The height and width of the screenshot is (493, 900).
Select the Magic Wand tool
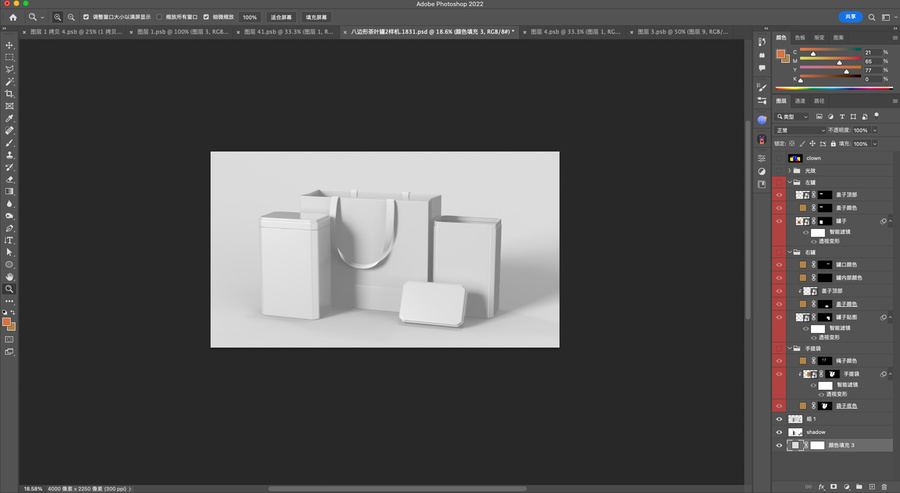click(x=9, y=81)
